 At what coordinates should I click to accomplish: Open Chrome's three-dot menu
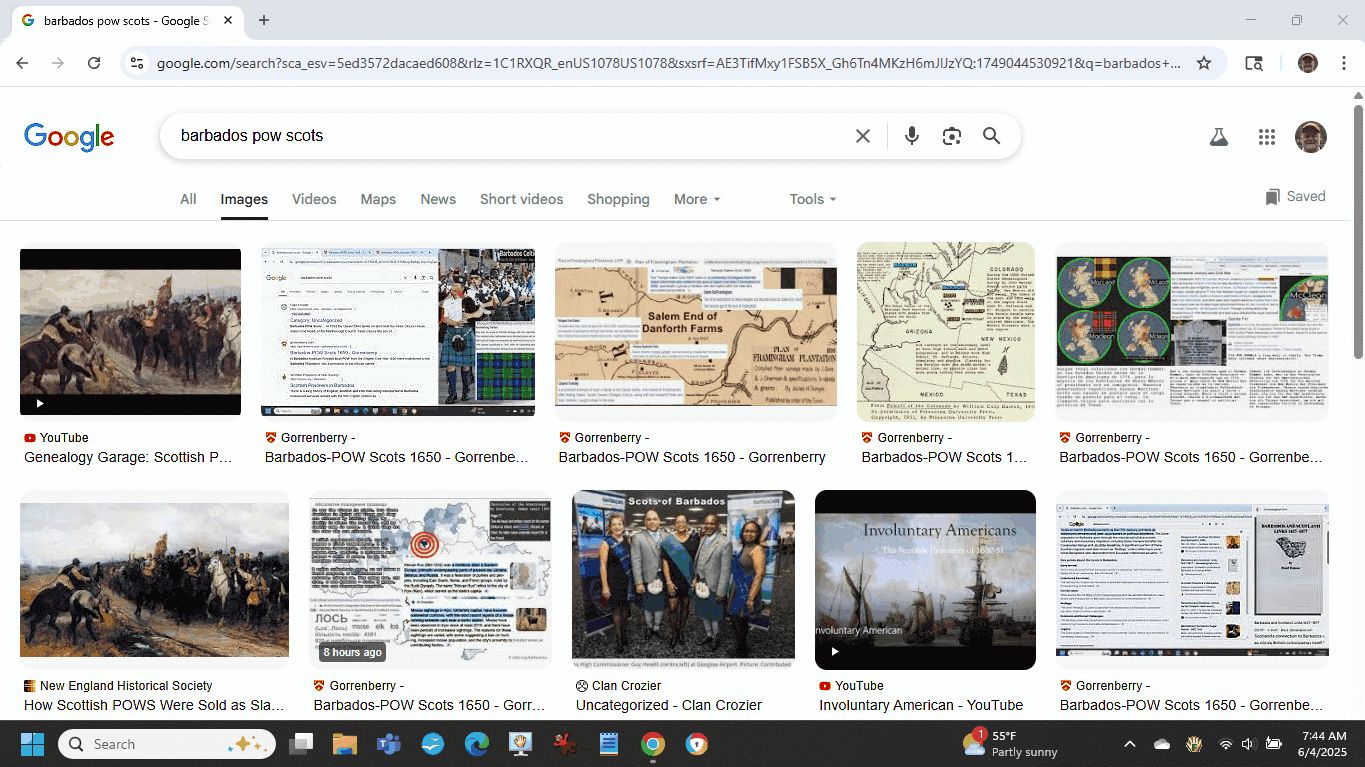click(1342, 63)
